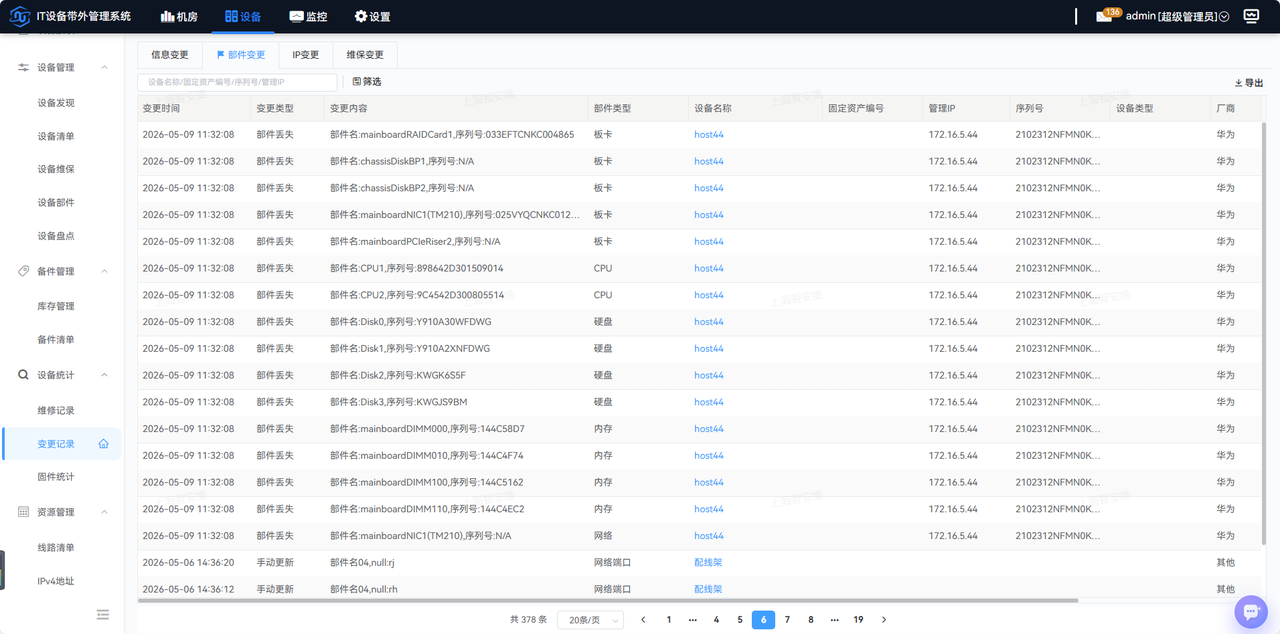Go to the previous page arrow

click(x=643, y=620)
